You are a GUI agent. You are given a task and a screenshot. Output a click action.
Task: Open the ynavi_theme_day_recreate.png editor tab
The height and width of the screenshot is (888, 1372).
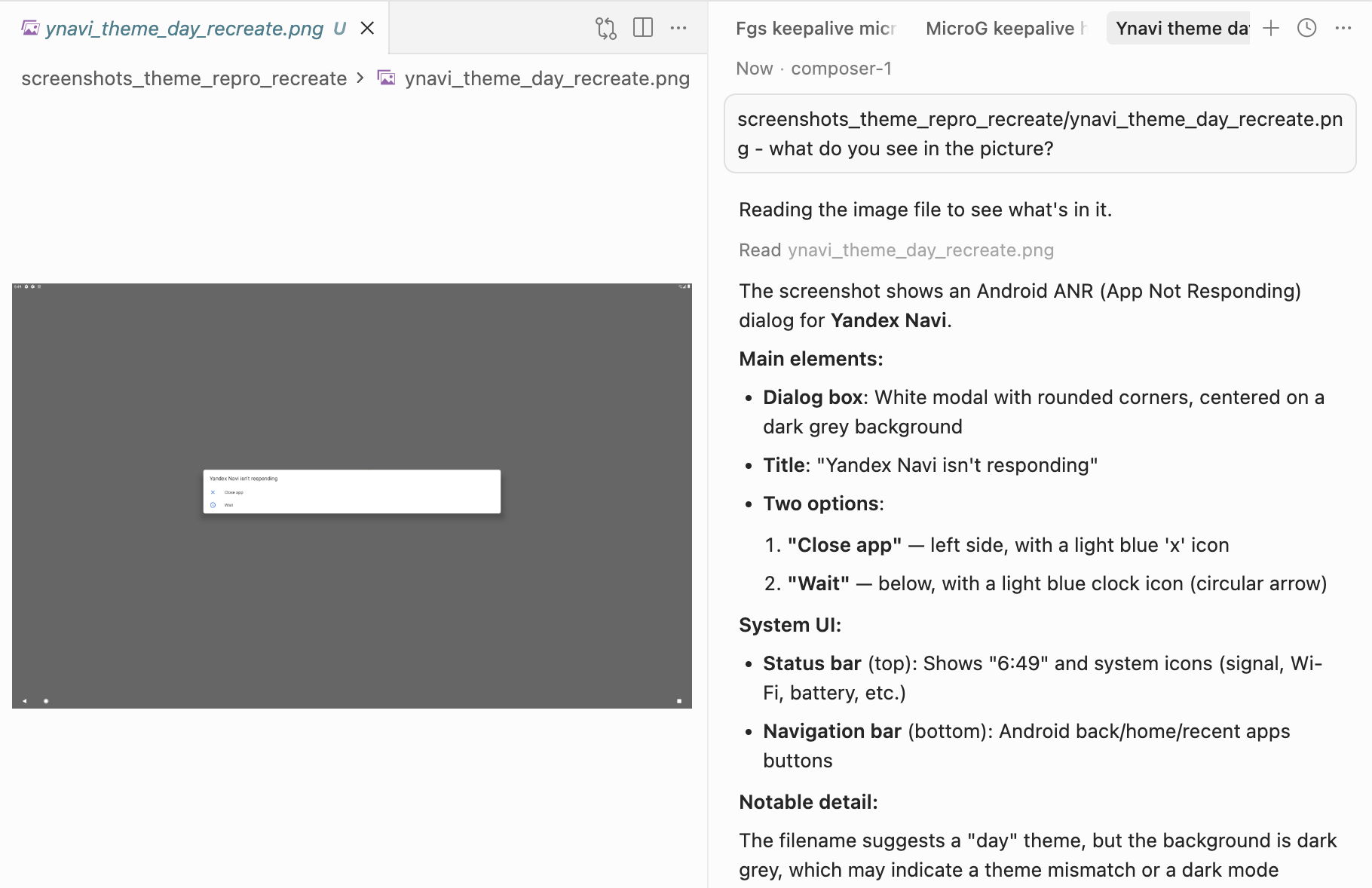(x=194, y=29)
